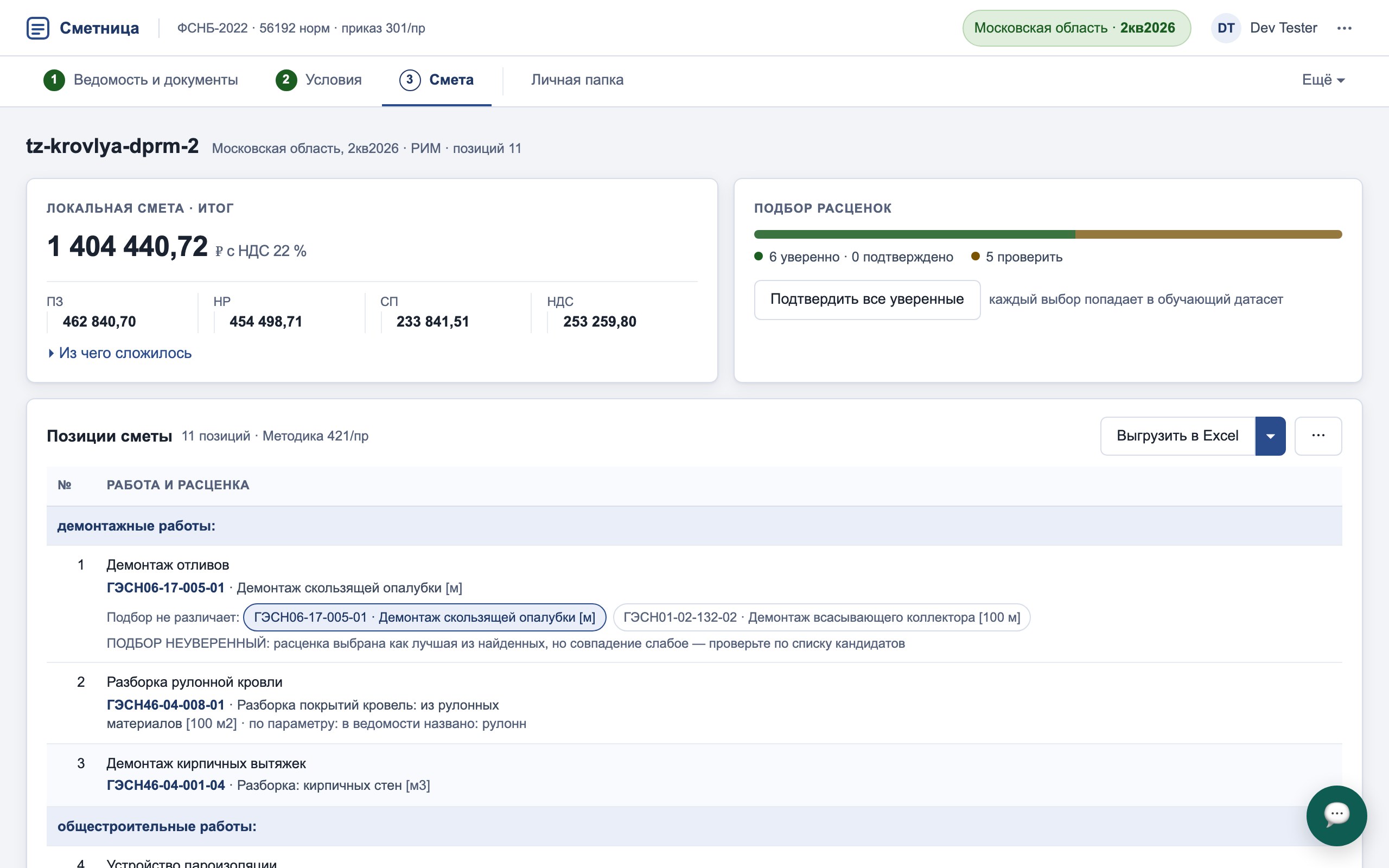This screenshot has height=868, width=1389.
Task: Expand the Ещё menu
Action: click(1323, 80)
